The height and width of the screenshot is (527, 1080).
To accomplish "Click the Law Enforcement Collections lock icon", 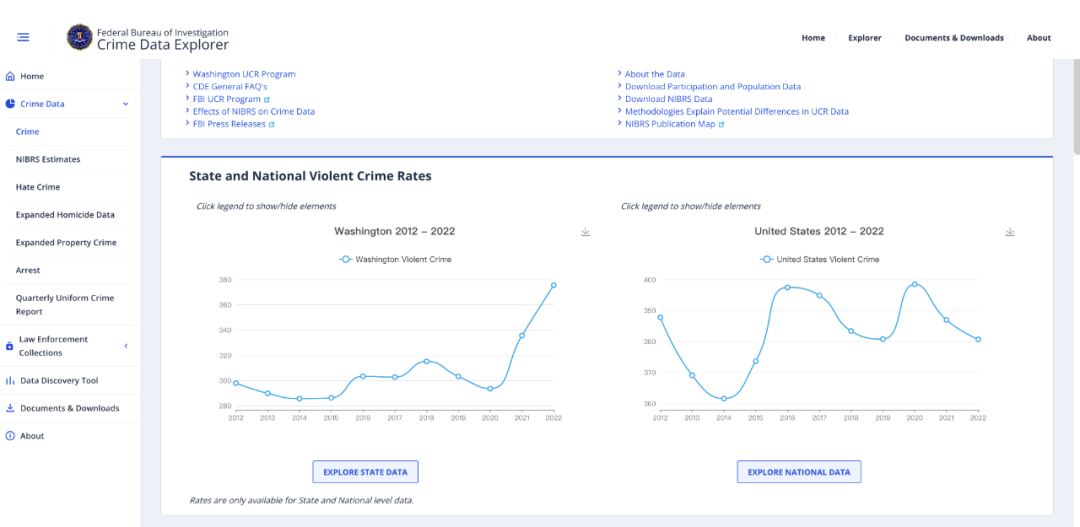I will pos(10,346).
